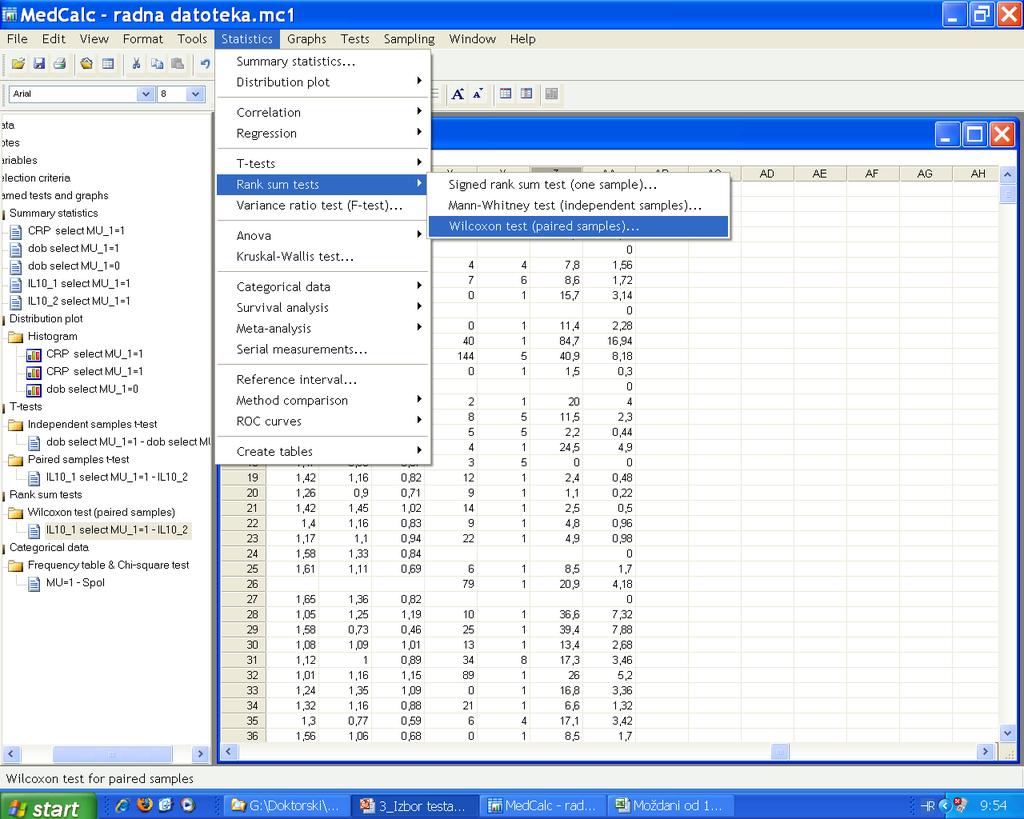Switch to 3_Izbor testa taskbar window

pos(413,806)
